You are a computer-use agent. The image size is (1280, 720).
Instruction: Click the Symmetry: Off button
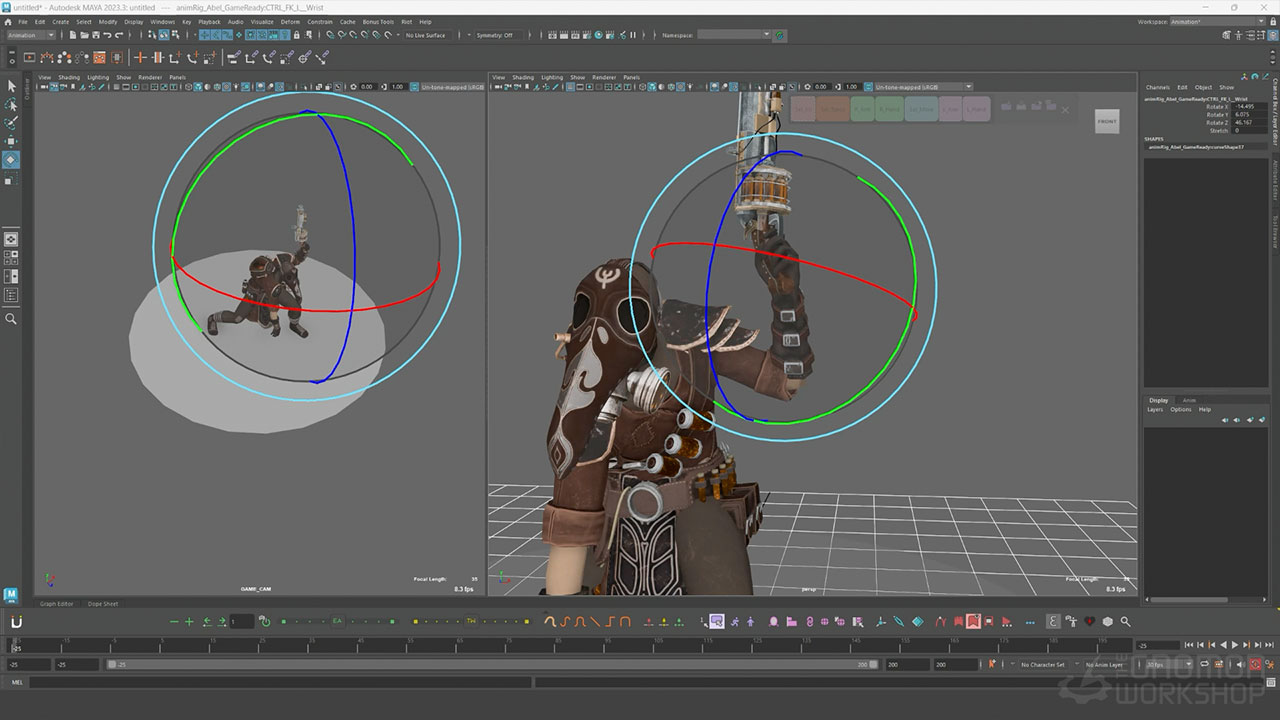(x=494, y=35)
